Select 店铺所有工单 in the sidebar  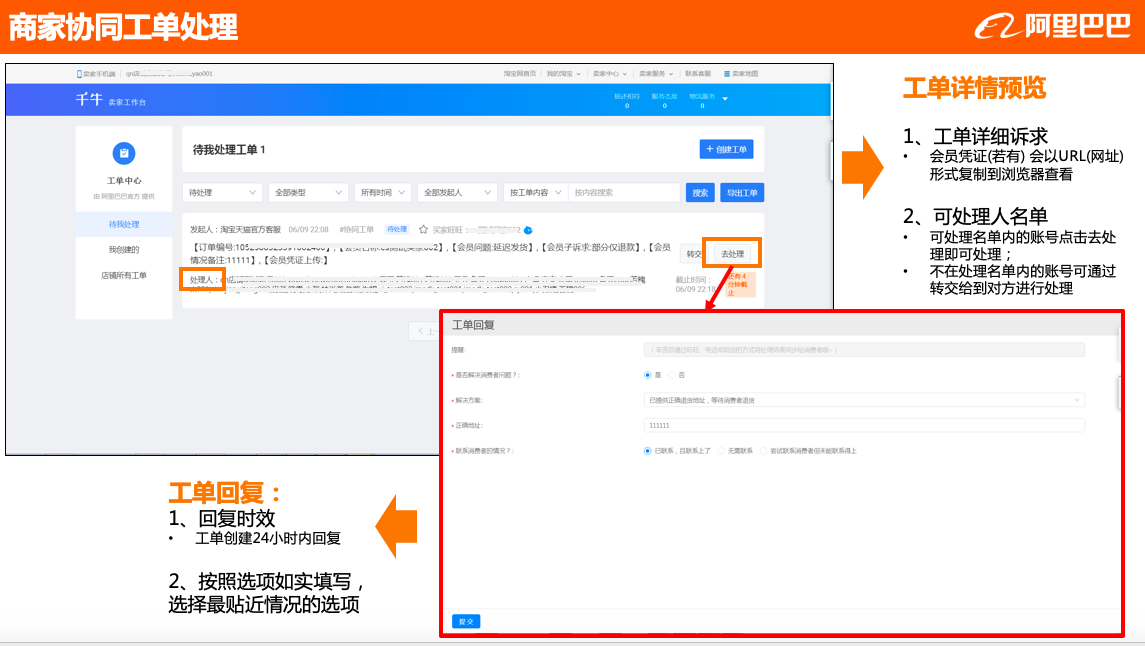click(x=123, y=275)
